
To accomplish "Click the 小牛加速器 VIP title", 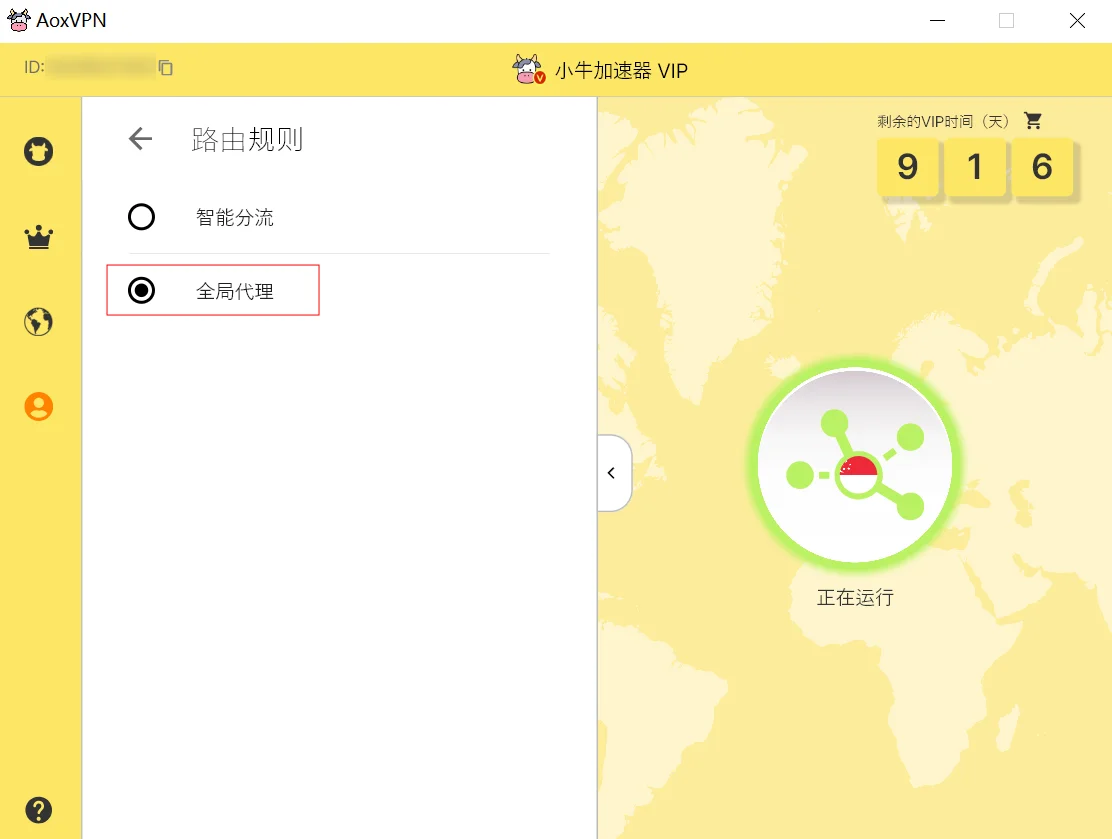I will click(x=621, y=71).
